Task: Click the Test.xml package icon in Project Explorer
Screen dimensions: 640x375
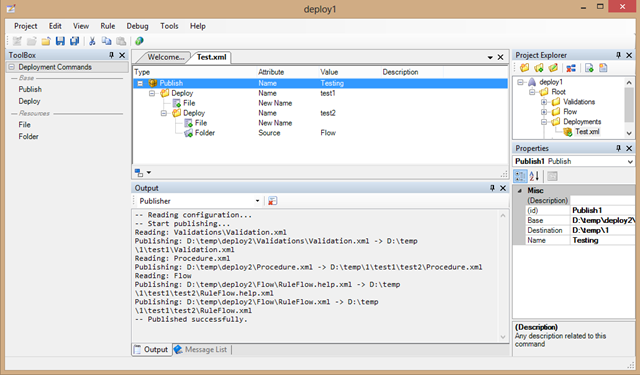Action: (567, 132)
